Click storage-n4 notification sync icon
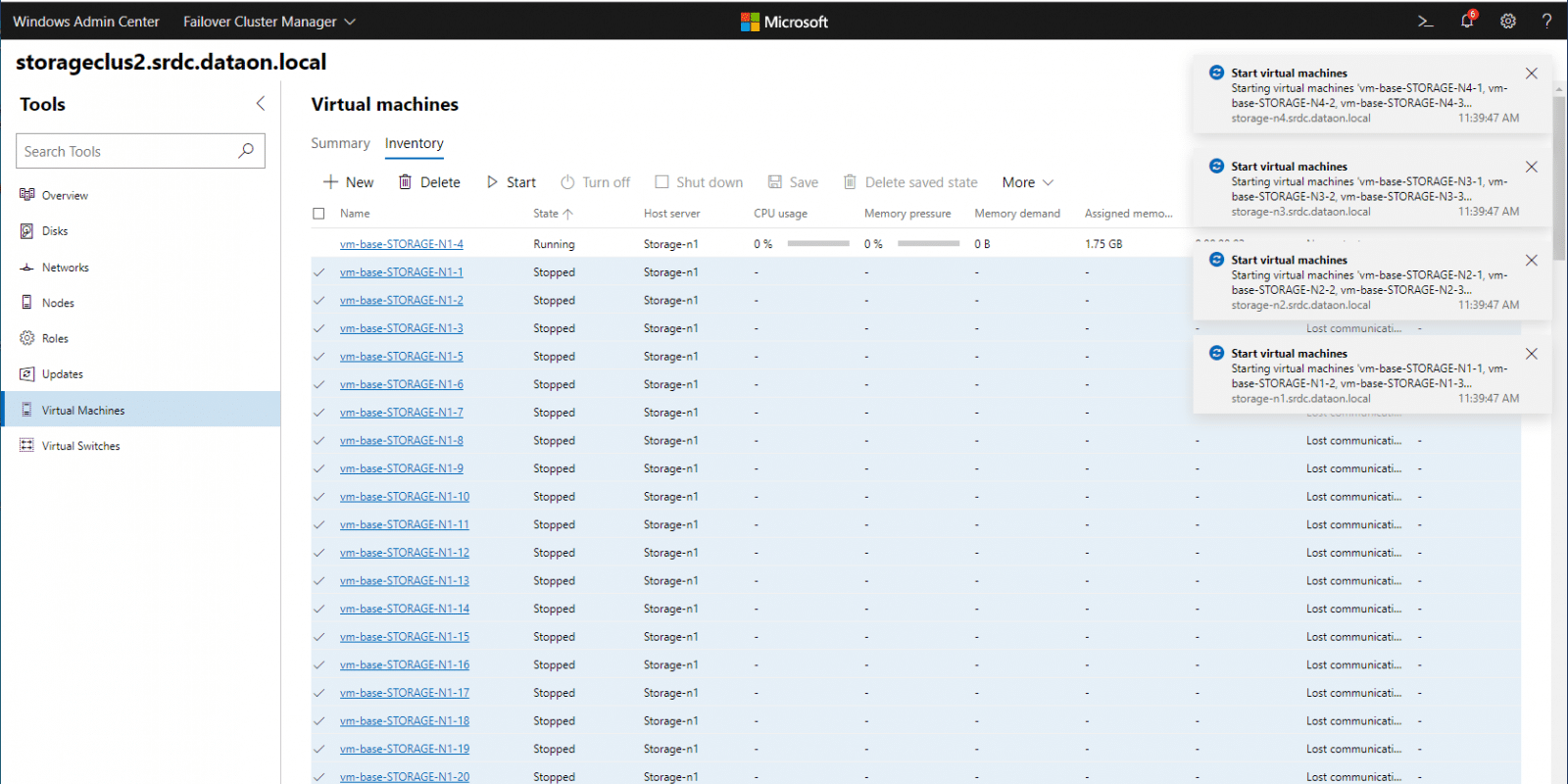1568x784 pixels. (x=1216, y=73)
